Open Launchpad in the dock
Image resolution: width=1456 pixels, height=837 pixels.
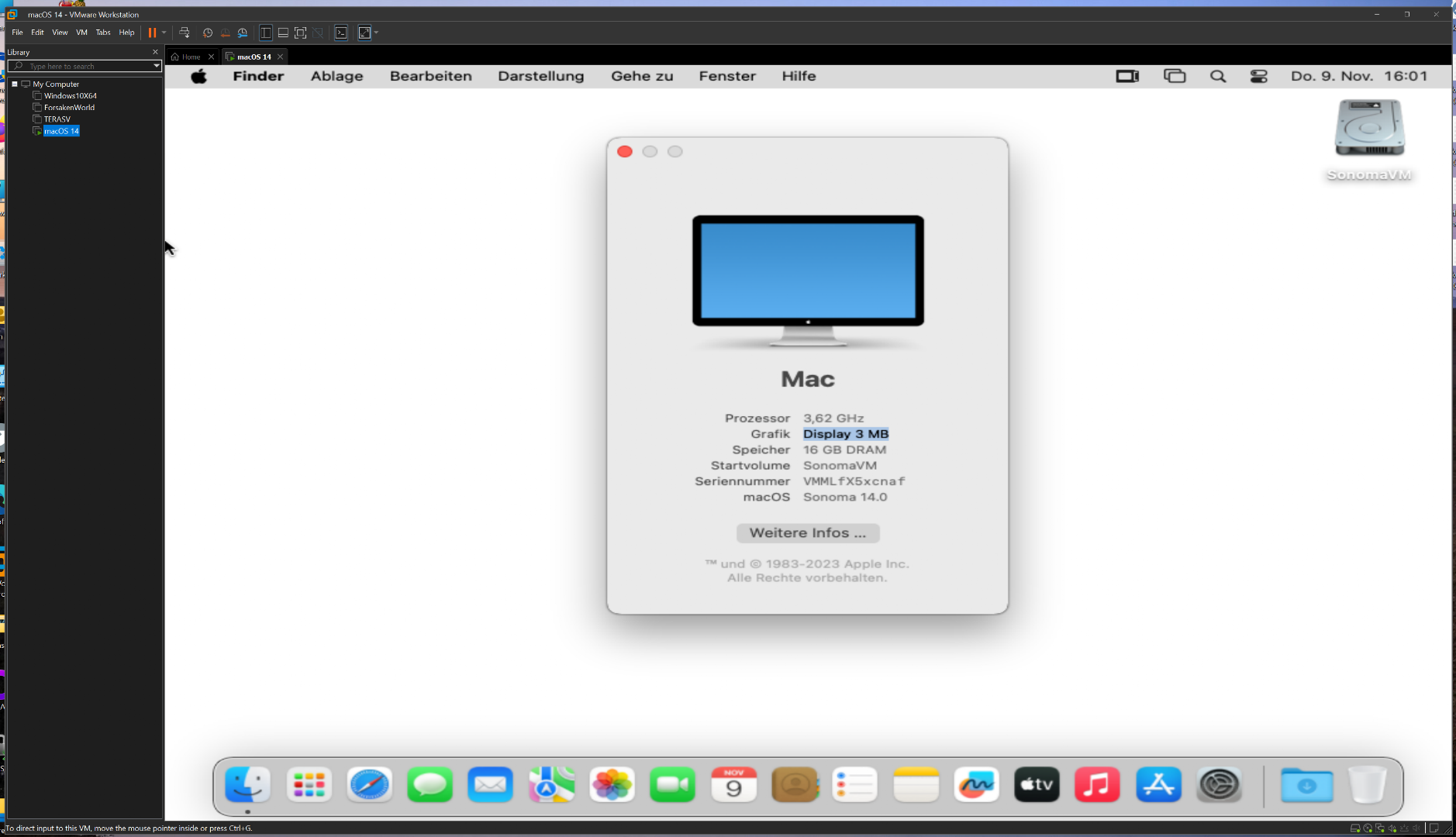309,785
